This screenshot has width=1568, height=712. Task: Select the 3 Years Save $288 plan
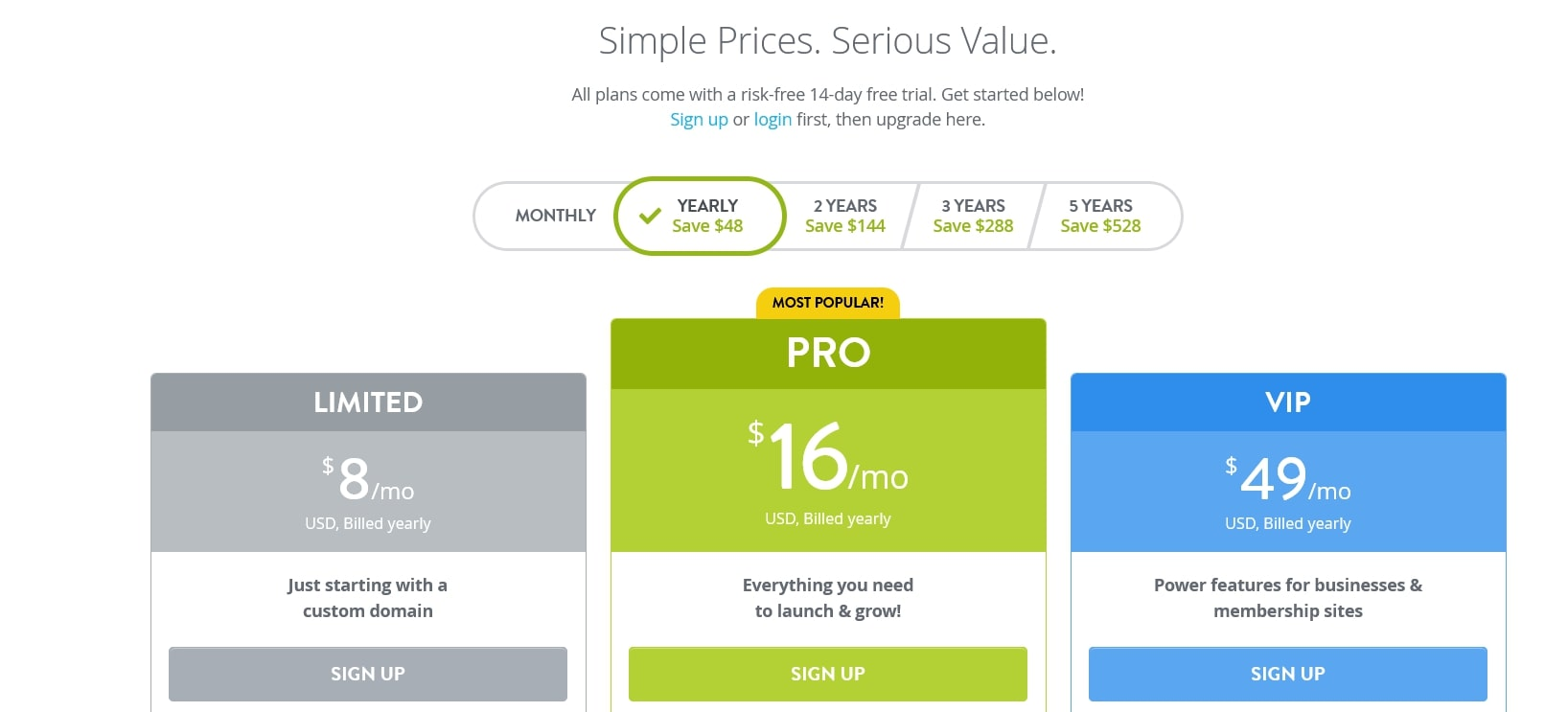point(973,216)
